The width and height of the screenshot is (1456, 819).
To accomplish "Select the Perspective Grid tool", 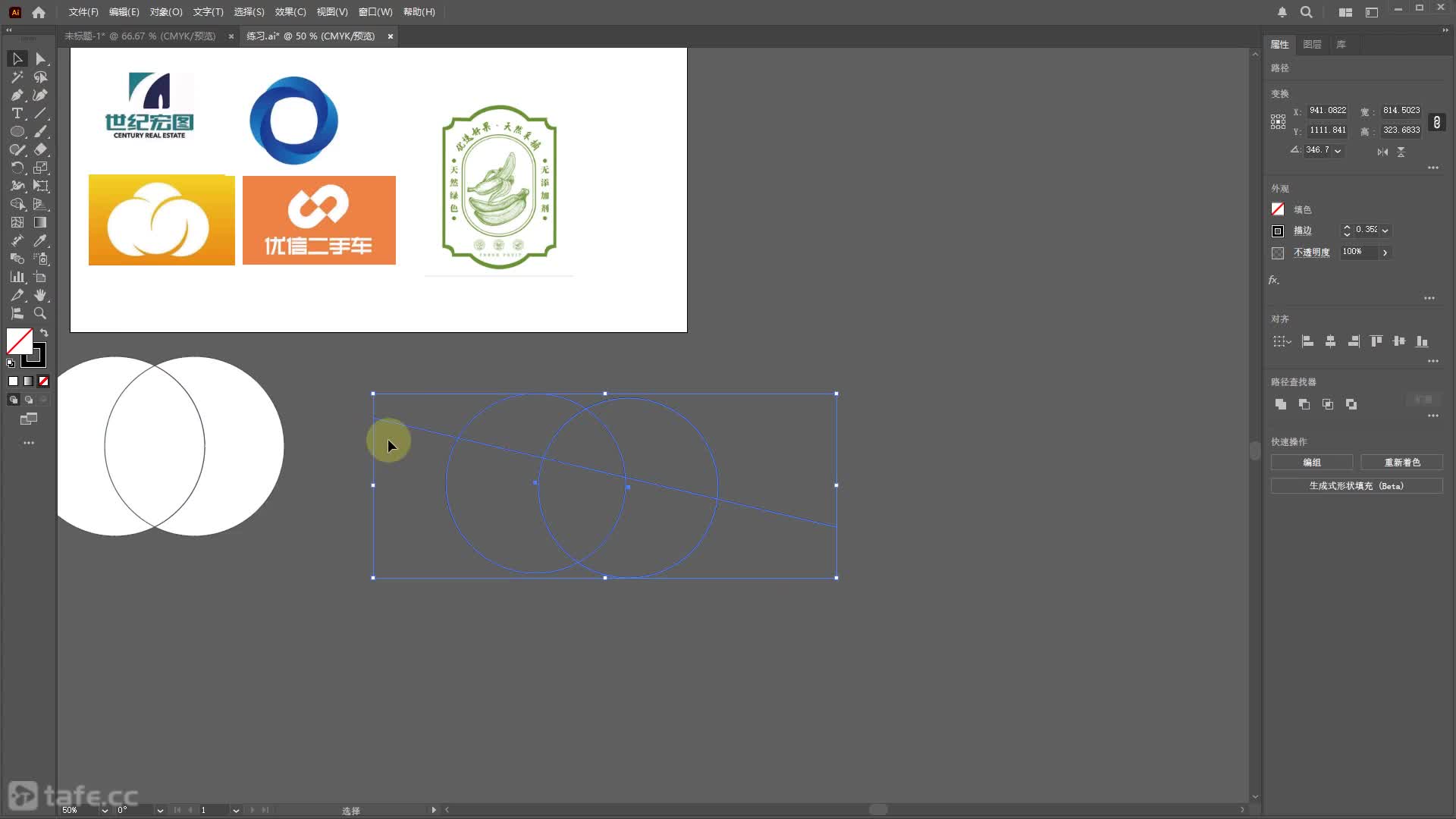I will click(40, 204).
